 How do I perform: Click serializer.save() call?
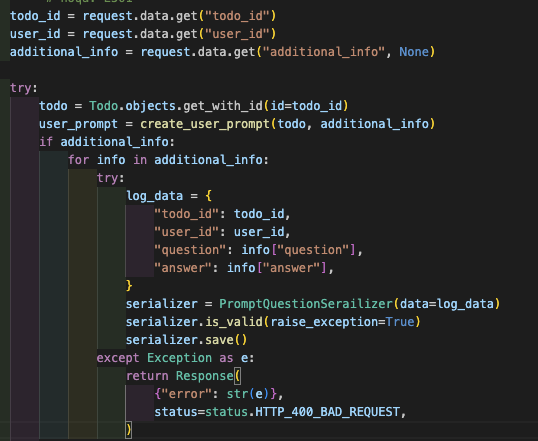pos(186,340)
